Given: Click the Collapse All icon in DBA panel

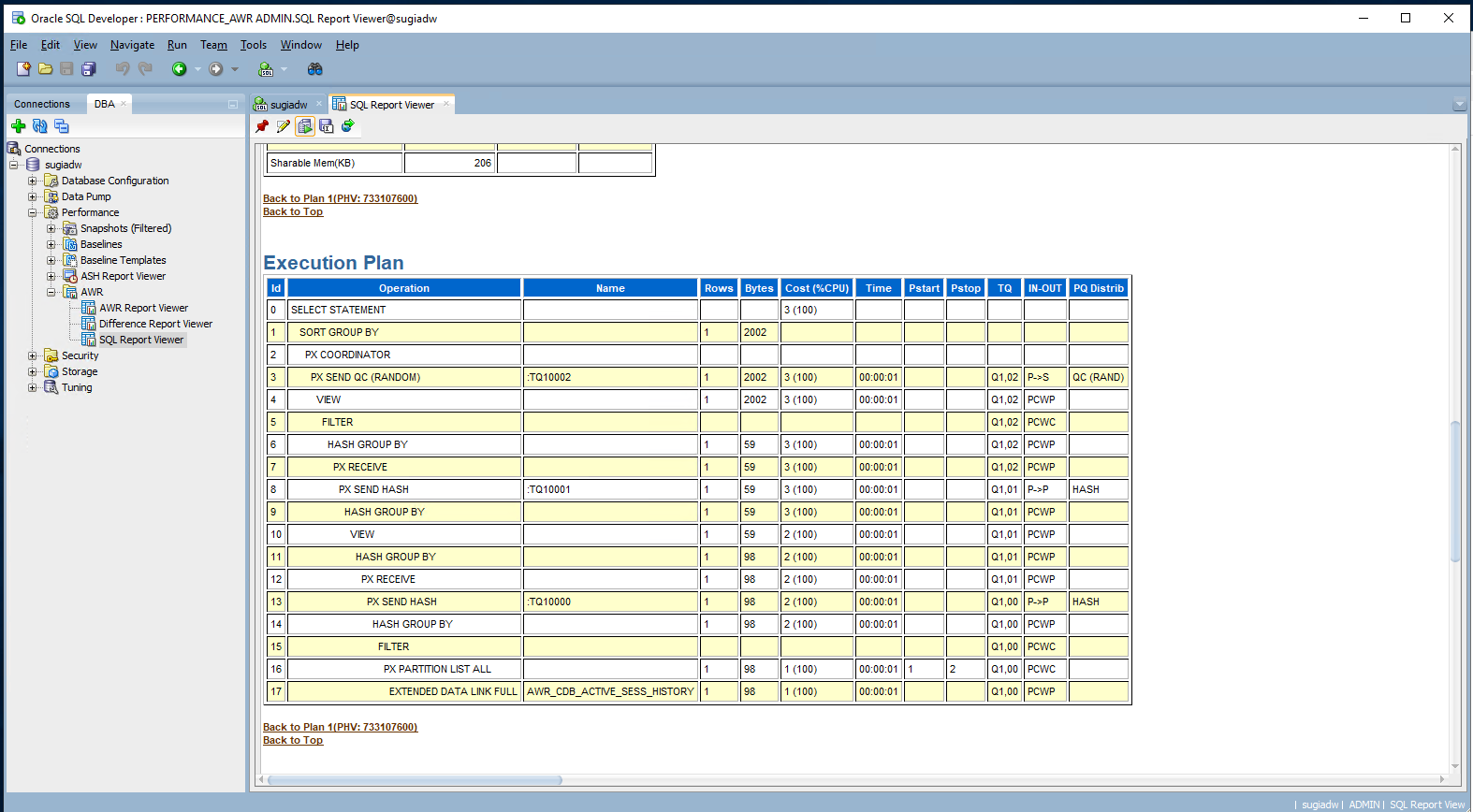Looking at the screenshot, I should pyautogui.click(x=62, y=125).
